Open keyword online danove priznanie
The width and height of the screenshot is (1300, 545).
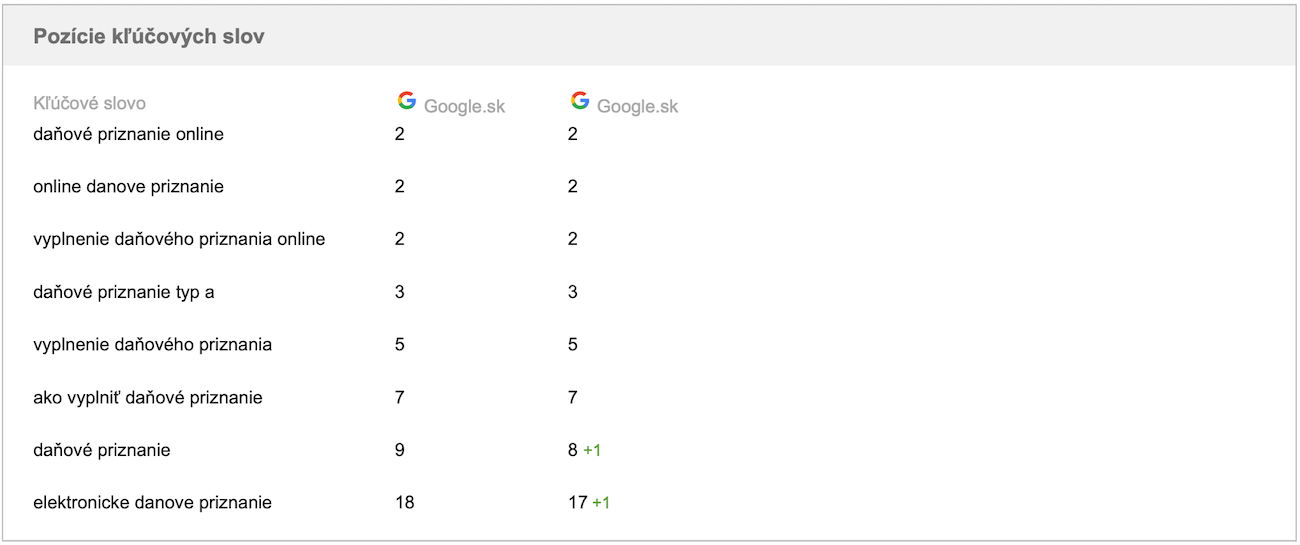[x=128, y=187]
